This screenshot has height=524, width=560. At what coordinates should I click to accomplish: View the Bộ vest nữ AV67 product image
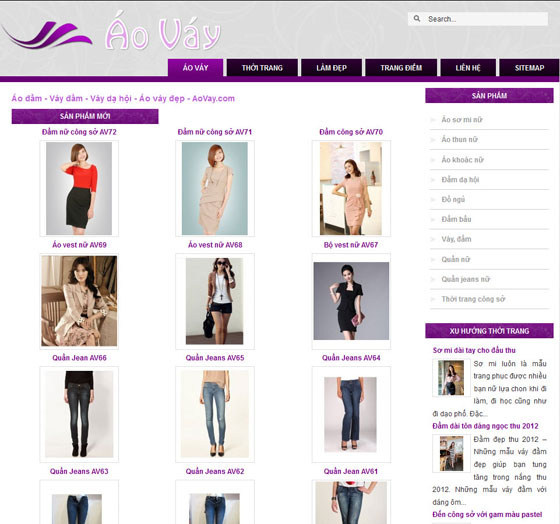(351, 301)
